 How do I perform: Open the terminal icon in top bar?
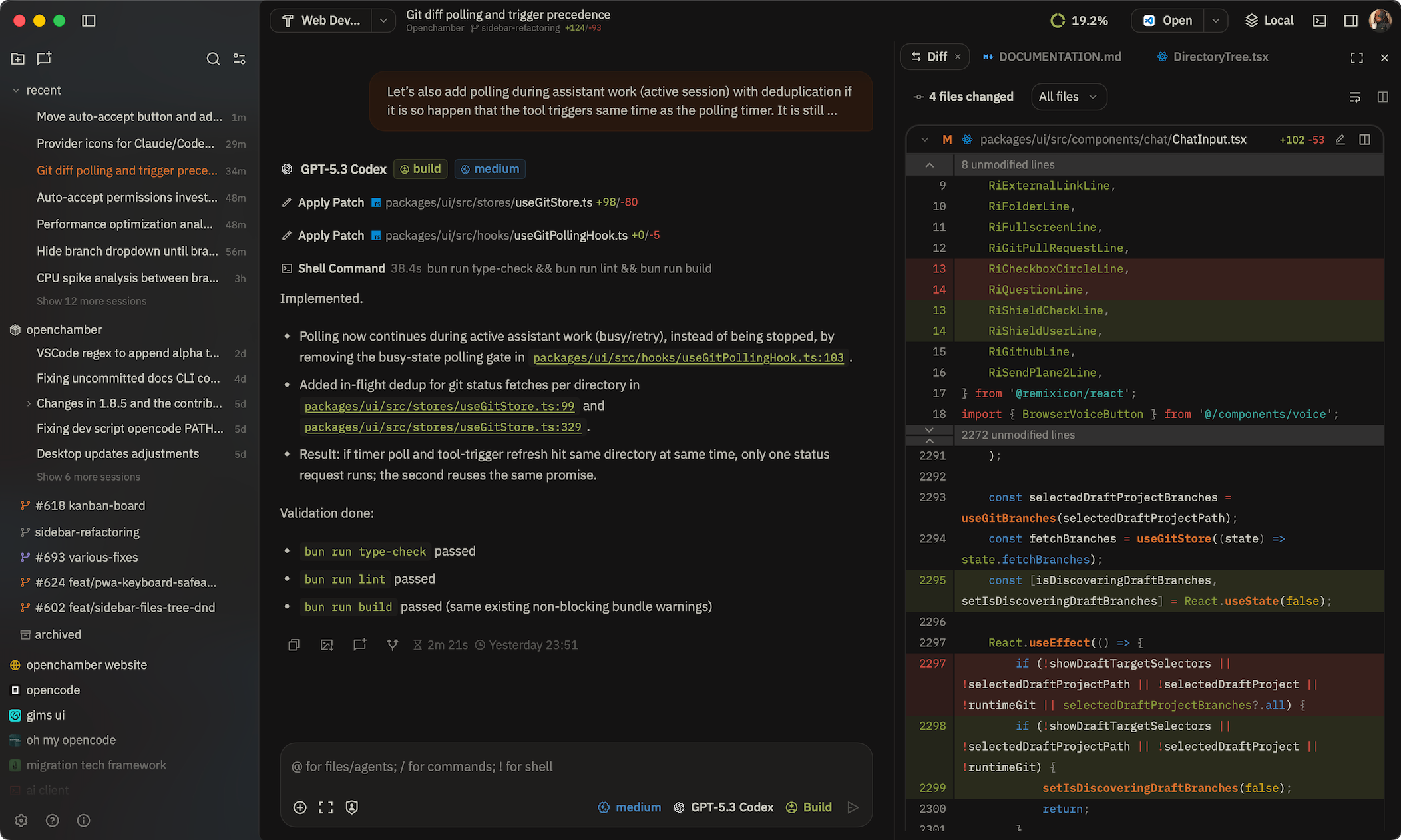(x=1319, y=21)
